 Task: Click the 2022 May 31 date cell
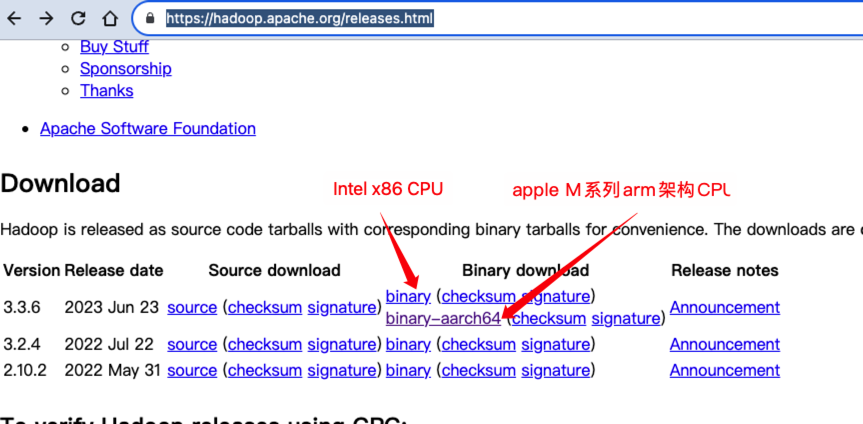112,371
